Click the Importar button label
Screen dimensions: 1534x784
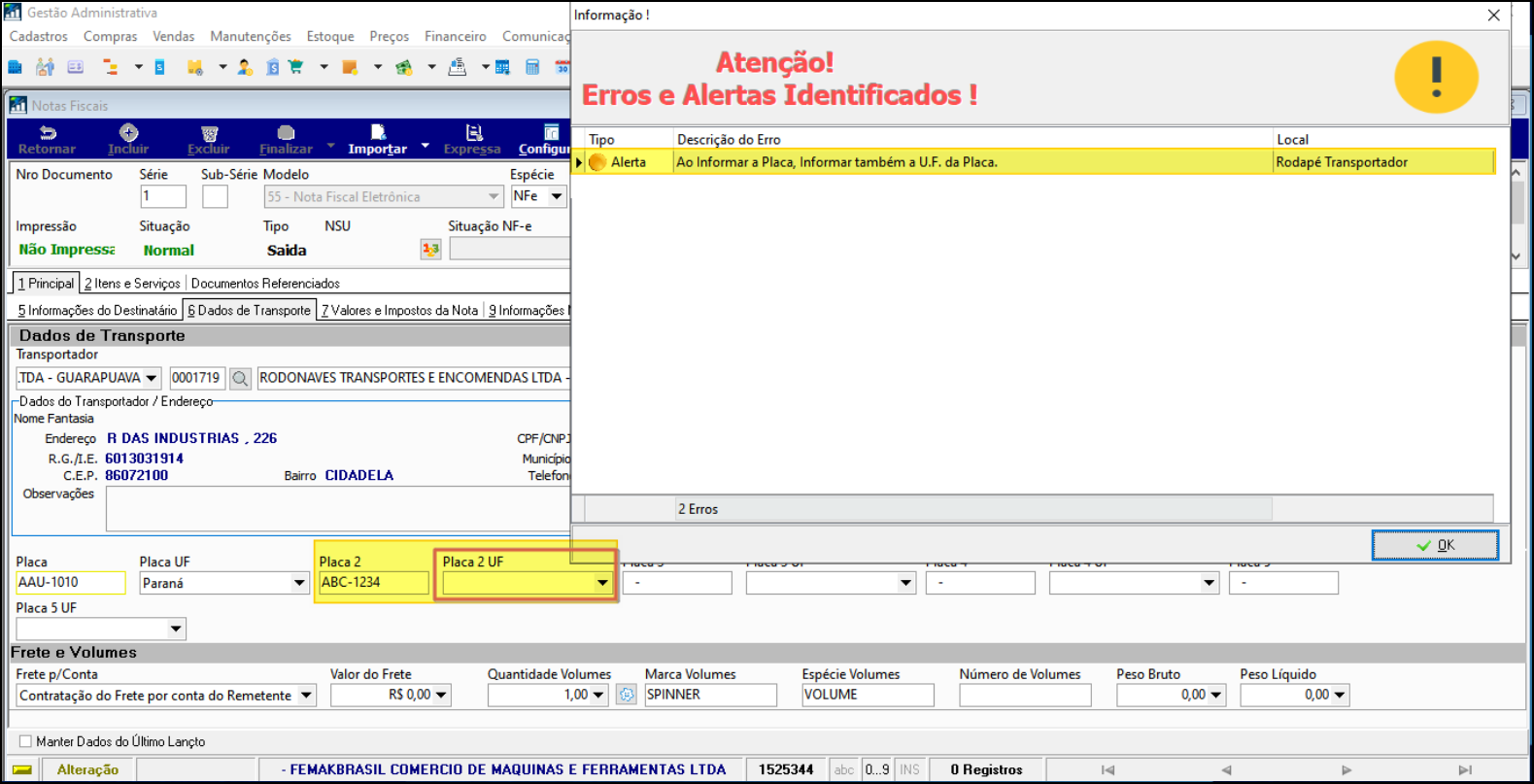pos(378,149)
